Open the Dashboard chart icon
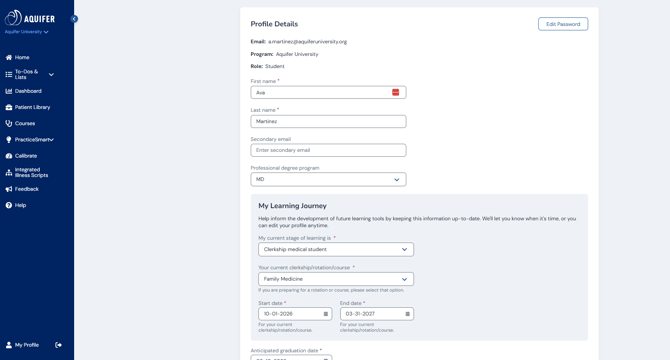 [x=9, y=91]
